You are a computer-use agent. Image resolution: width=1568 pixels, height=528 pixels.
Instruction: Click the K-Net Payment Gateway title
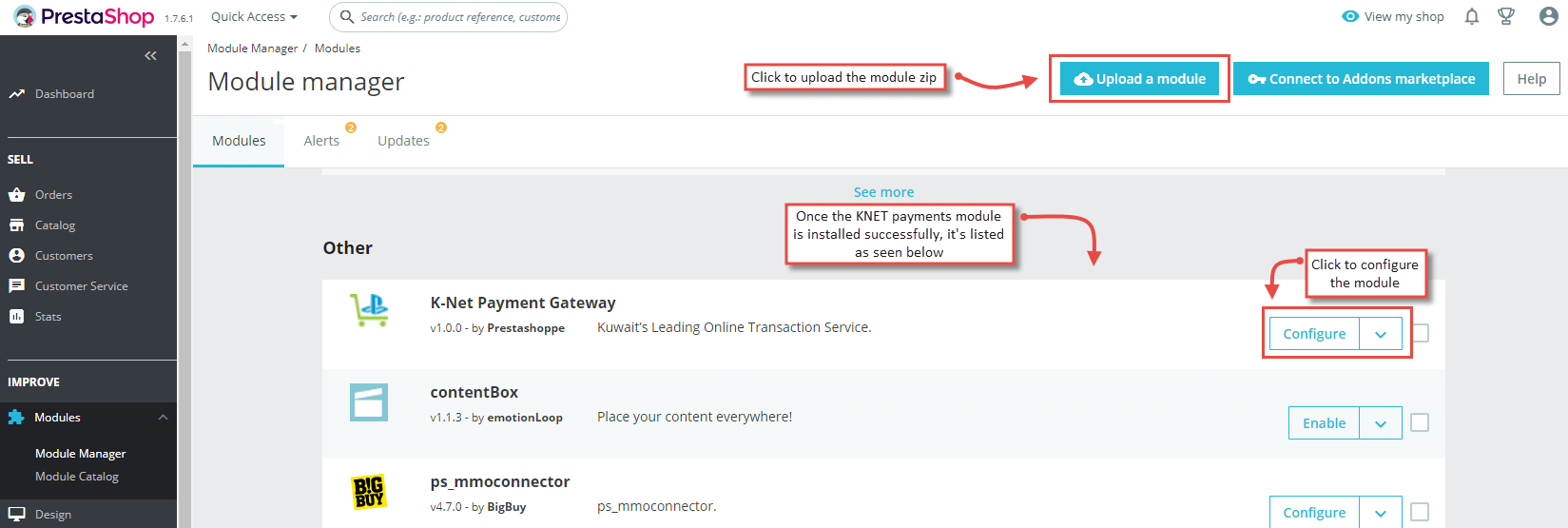click(x=523, y=303)
